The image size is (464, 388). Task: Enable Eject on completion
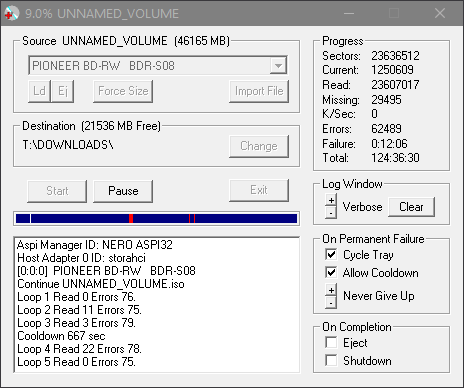[x=331, y=342]
